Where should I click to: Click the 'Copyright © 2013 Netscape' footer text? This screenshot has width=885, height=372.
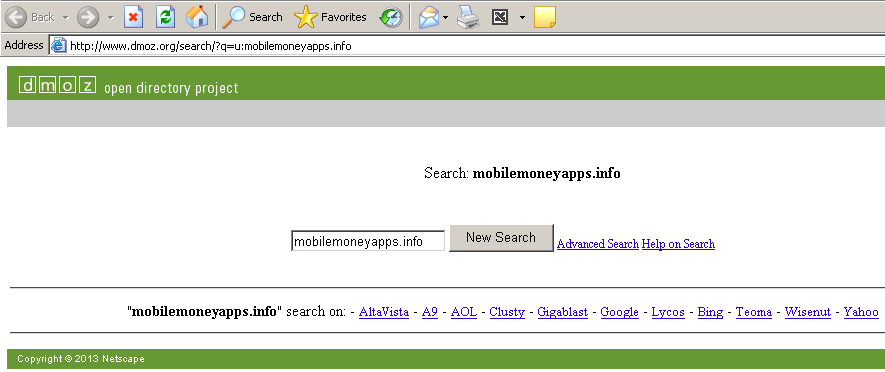(x=81, y=358)
